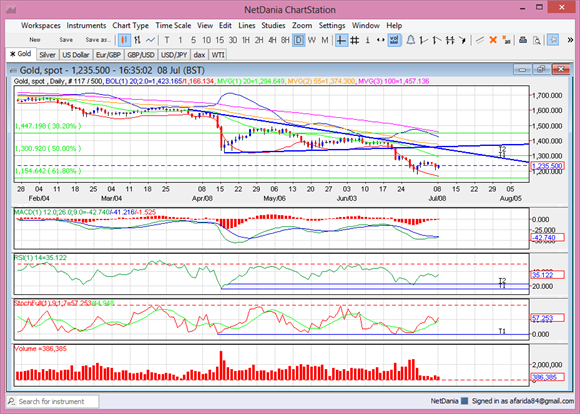The image size is (580, 414).
Task: Click delete all lines icon
Action: pyautogui.click(x=506, y=40)
